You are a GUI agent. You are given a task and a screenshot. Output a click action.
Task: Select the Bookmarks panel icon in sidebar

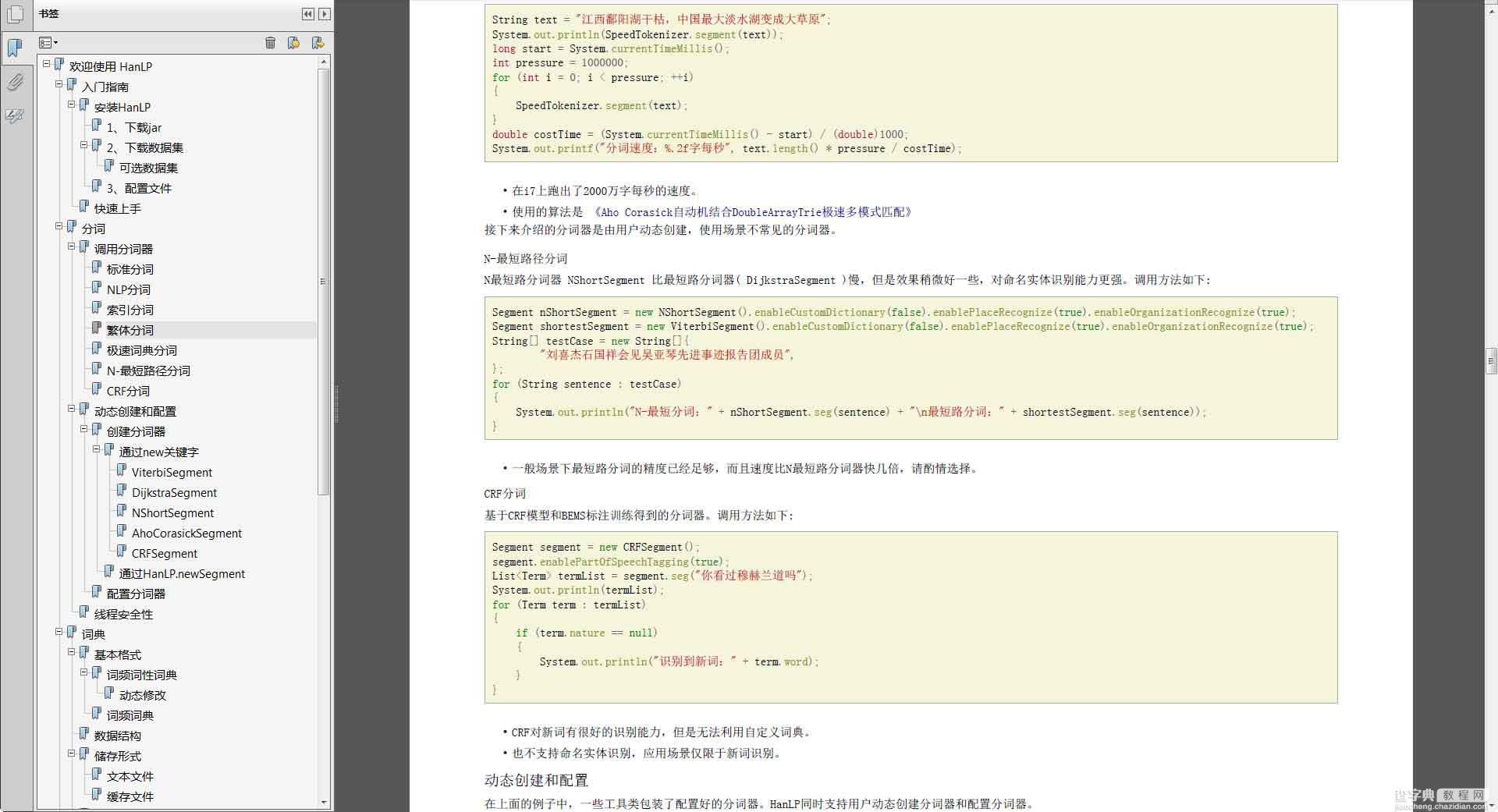(x=15, y=48)
